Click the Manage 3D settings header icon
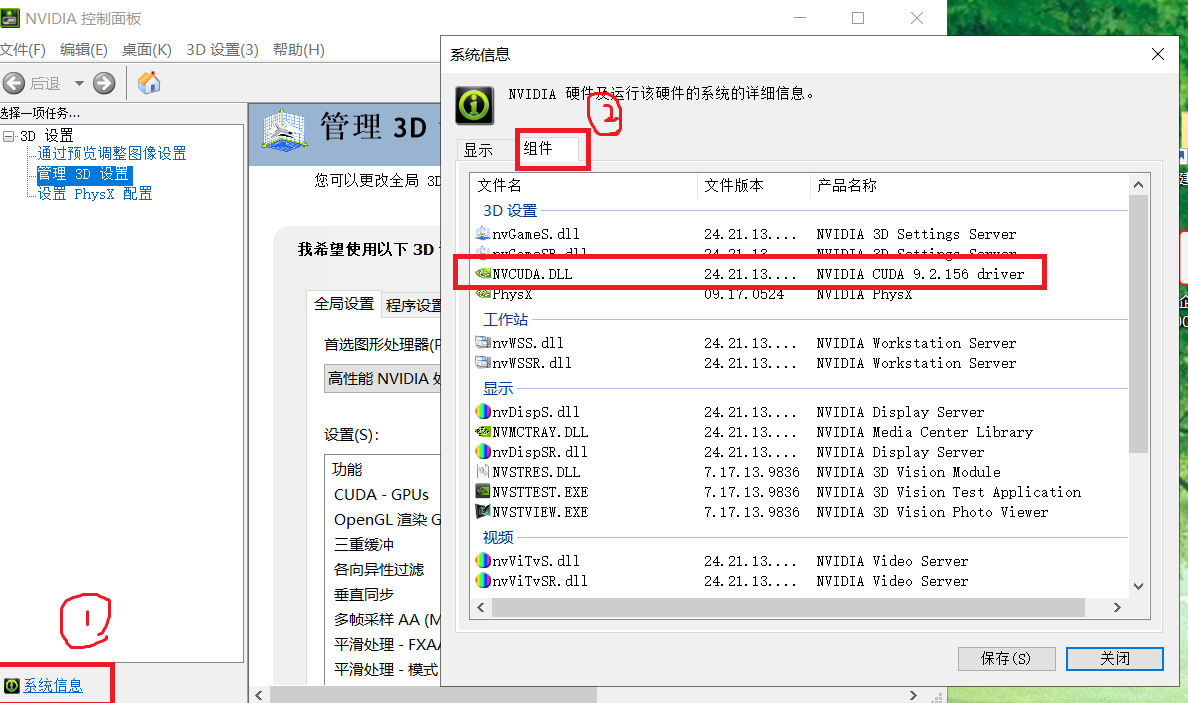This screenshot has height=703, width=1188. click(x=284, y=130)
